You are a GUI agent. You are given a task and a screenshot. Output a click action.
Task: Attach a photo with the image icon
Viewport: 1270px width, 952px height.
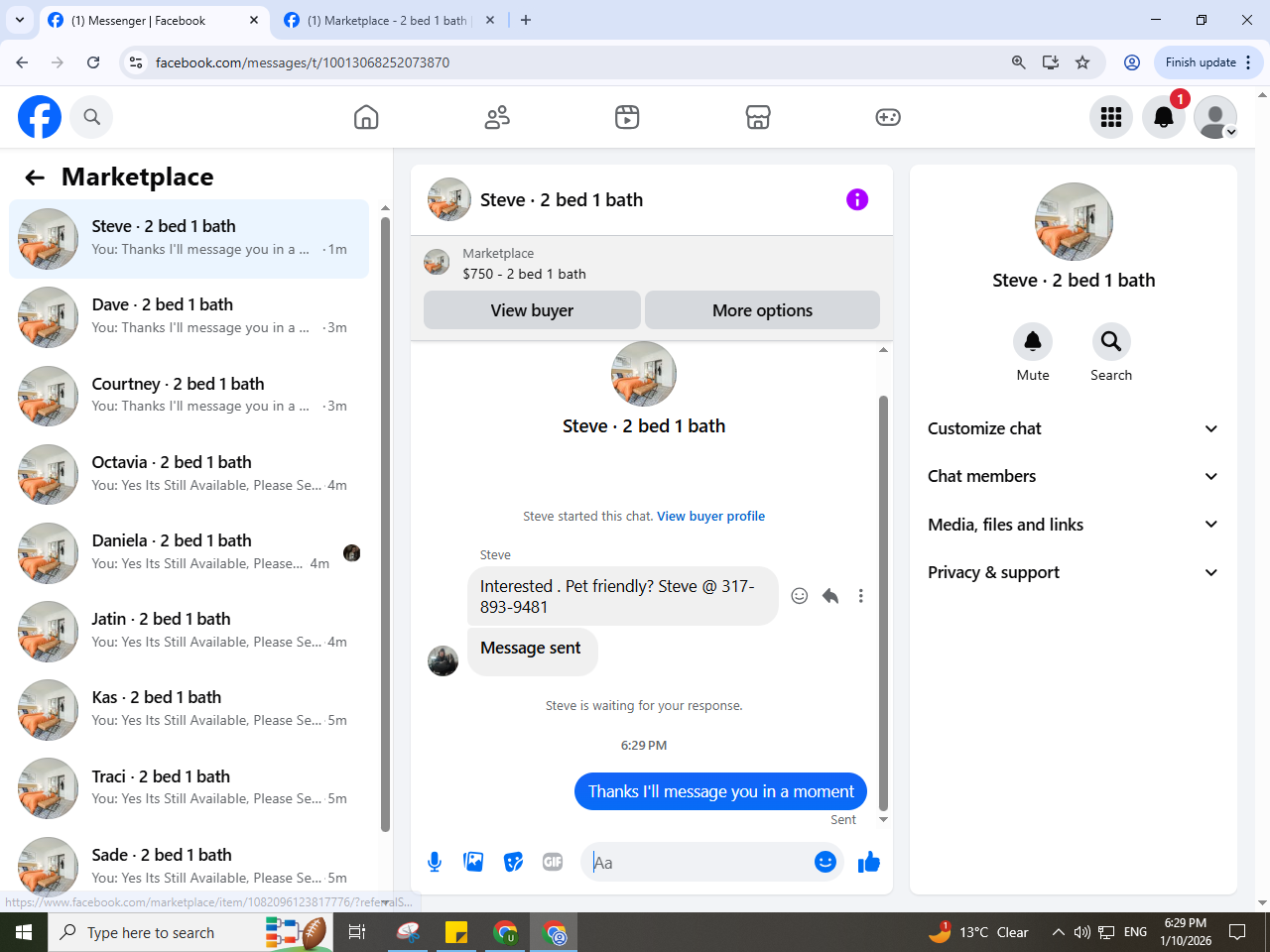coord(473,862)
